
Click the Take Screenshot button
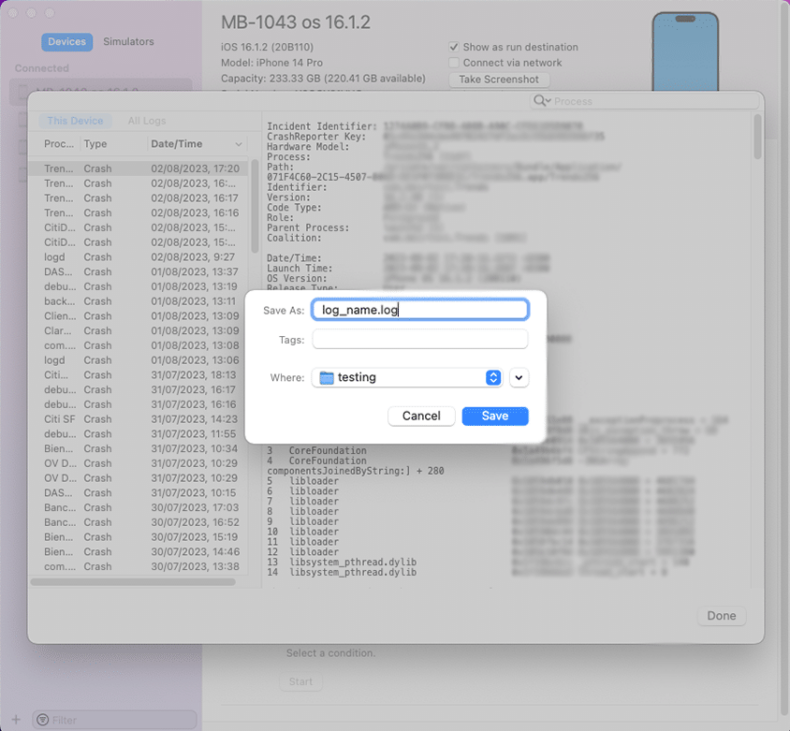(x=498, y=79)
